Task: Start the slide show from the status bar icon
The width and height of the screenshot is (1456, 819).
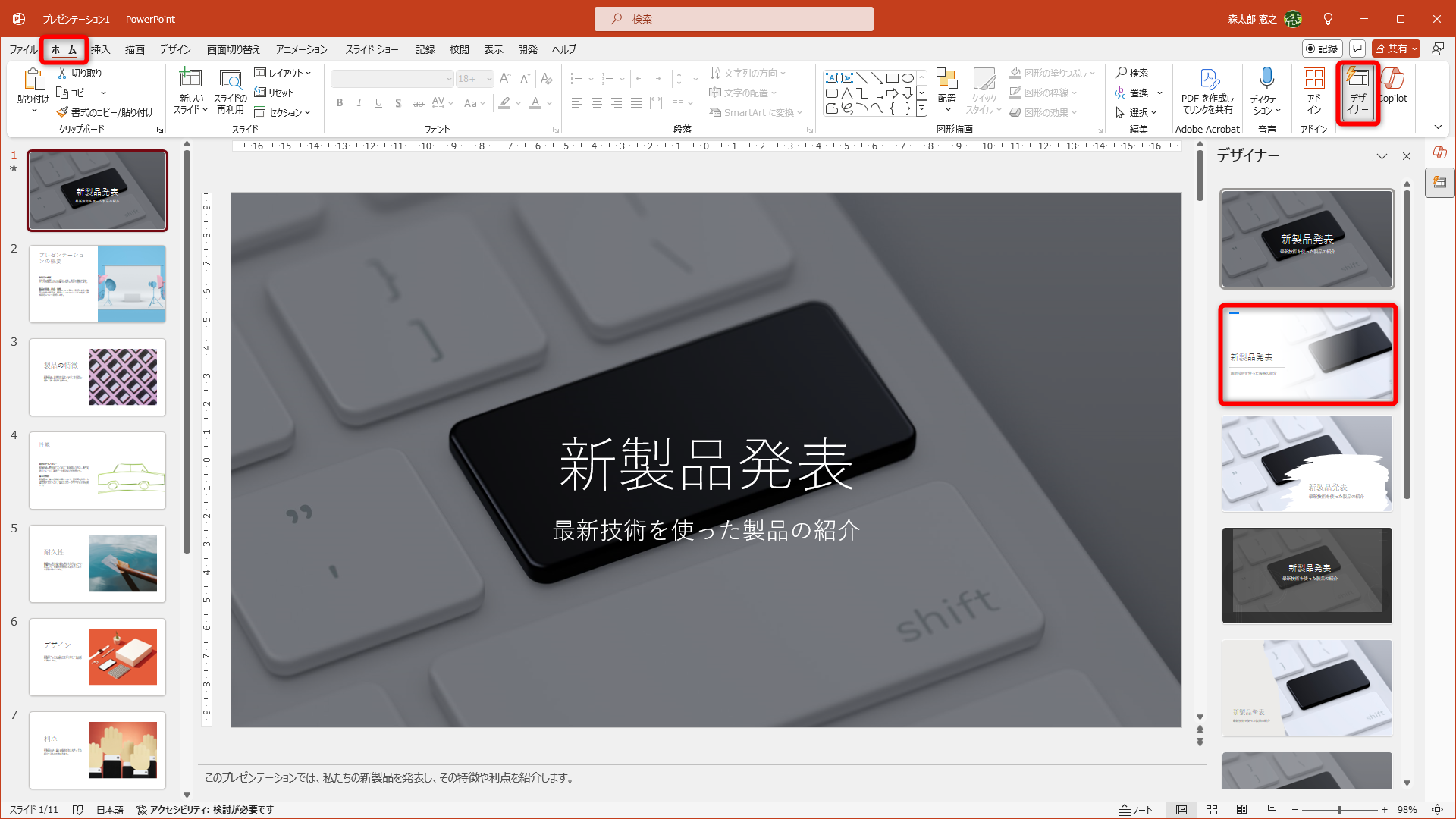Action: click(1272, 810)
